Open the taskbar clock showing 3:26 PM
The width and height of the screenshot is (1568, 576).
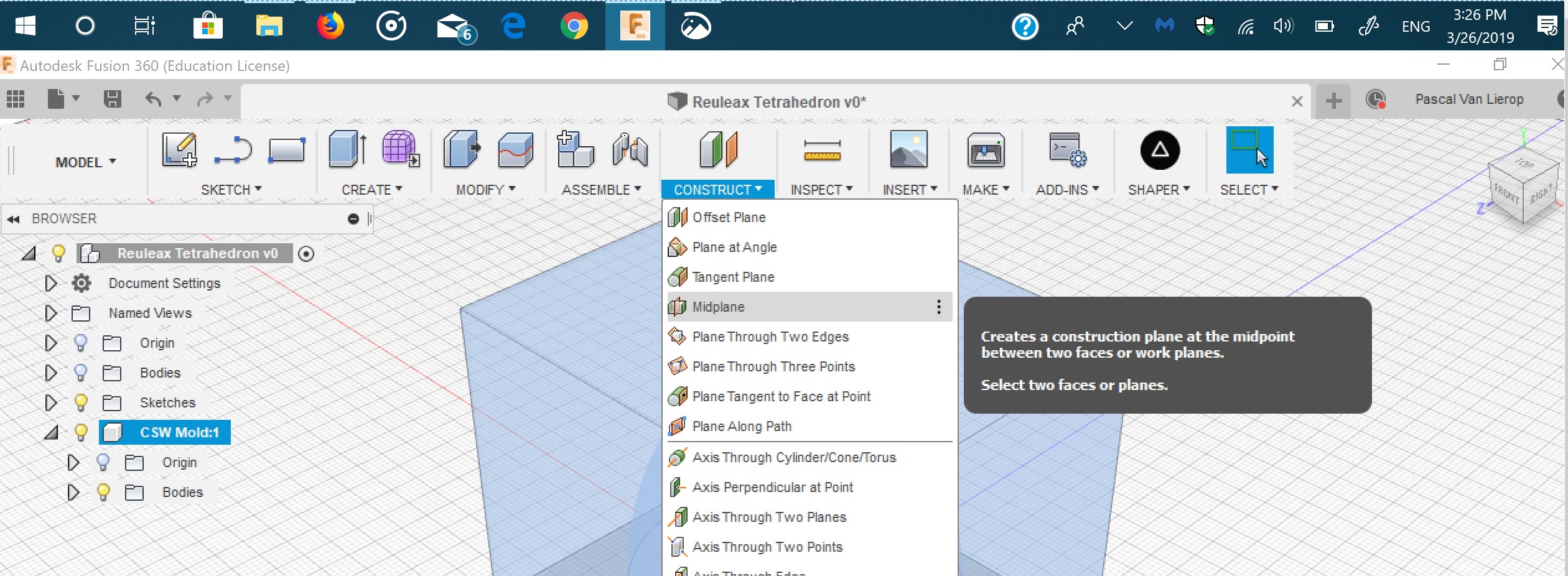tap(1480, 26)
